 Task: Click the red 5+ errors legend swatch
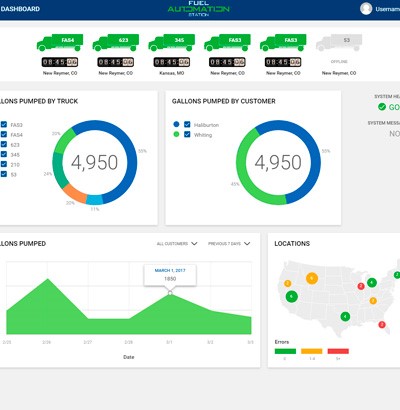pyautogui.click(x=338, y=351)
